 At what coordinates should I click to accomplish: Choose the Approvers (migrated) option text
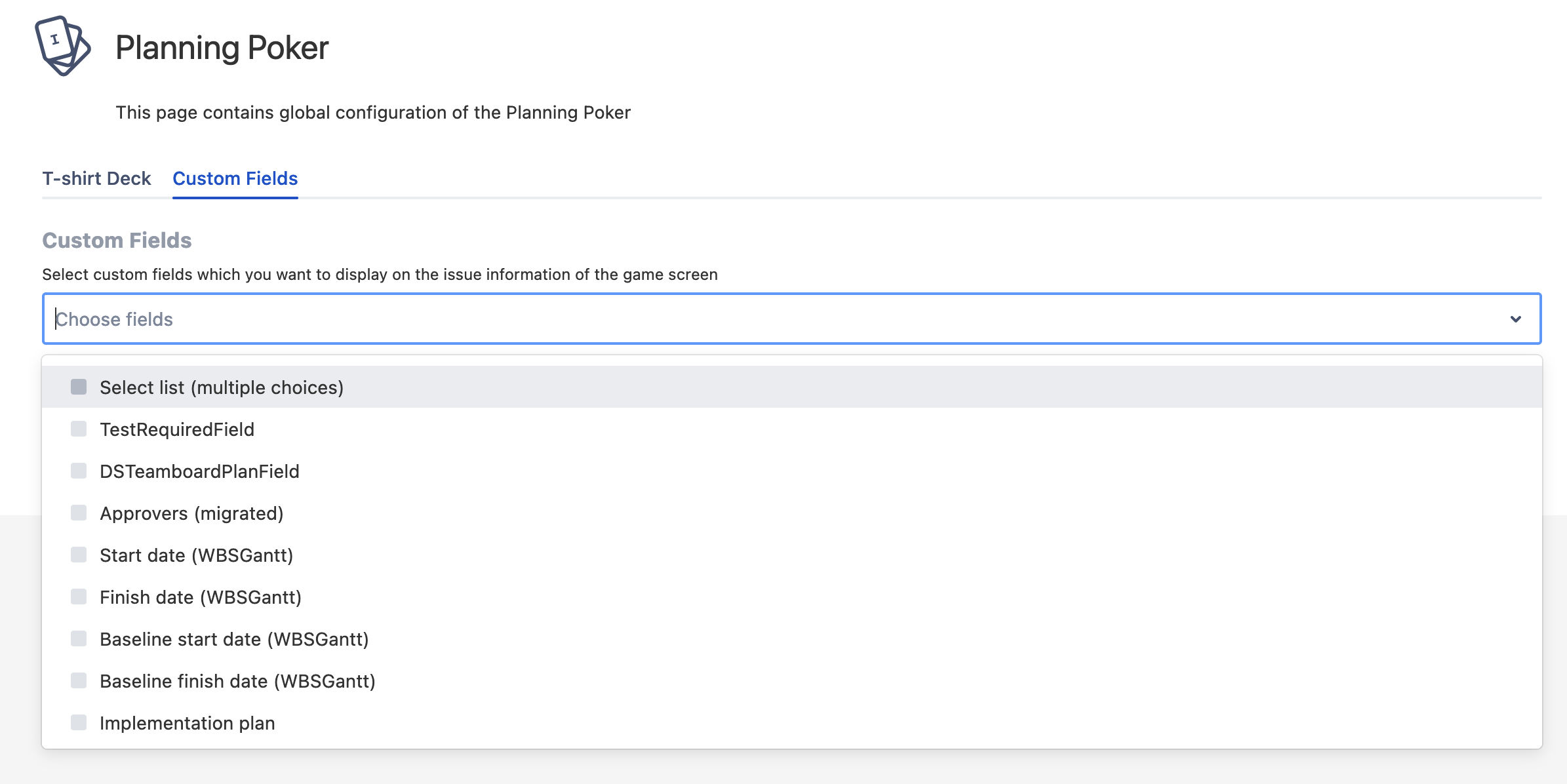[x=191, y=513]
